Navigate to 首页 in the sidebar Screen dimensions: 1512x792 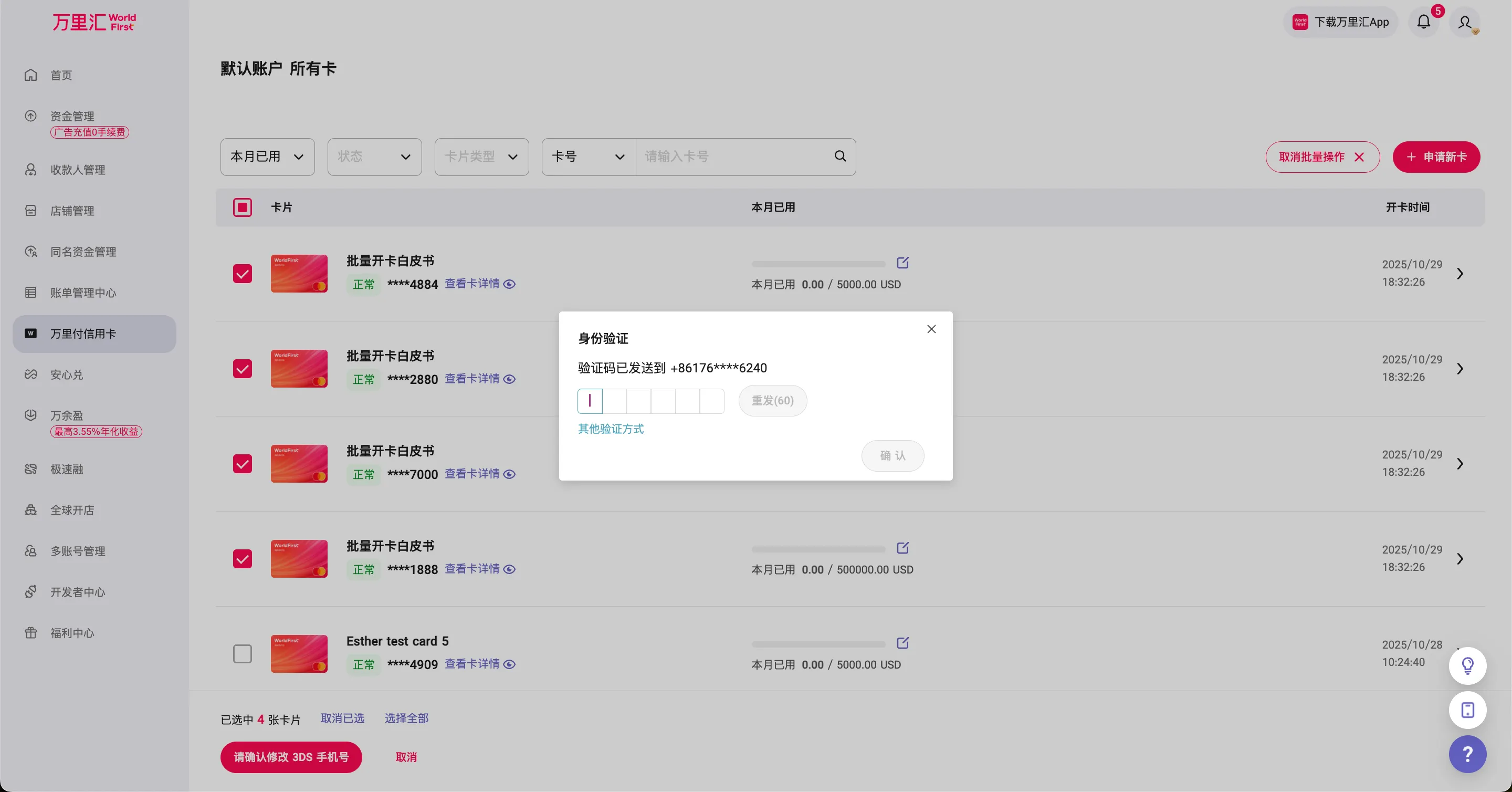[x=60, y=75]
